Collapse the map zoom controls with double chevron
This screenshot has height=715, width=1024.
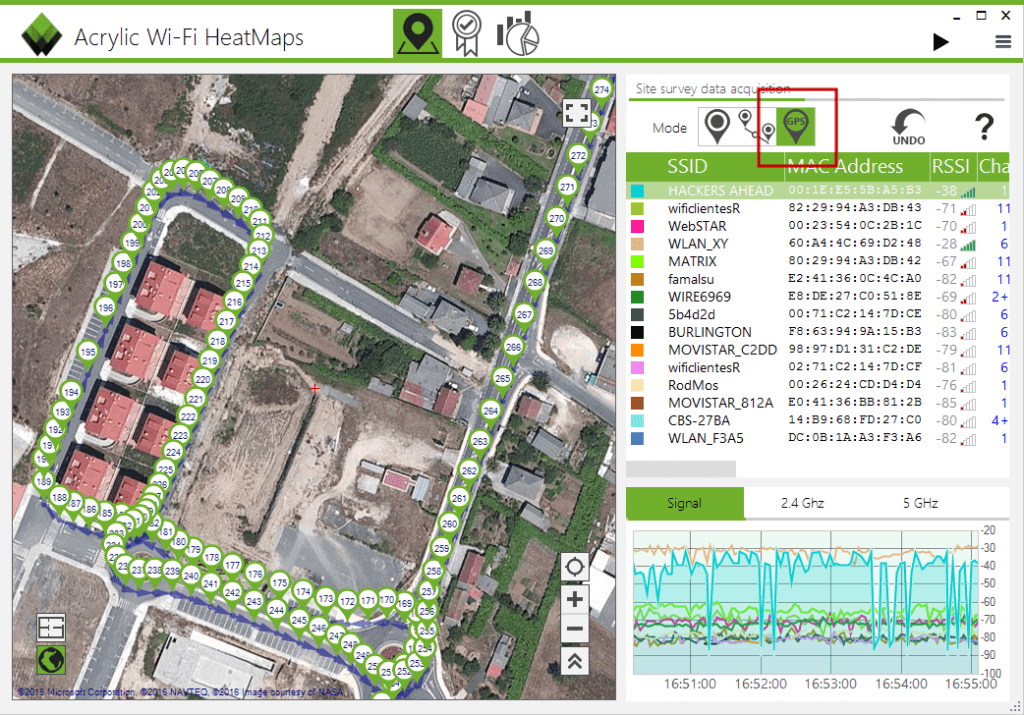(575, 660)
